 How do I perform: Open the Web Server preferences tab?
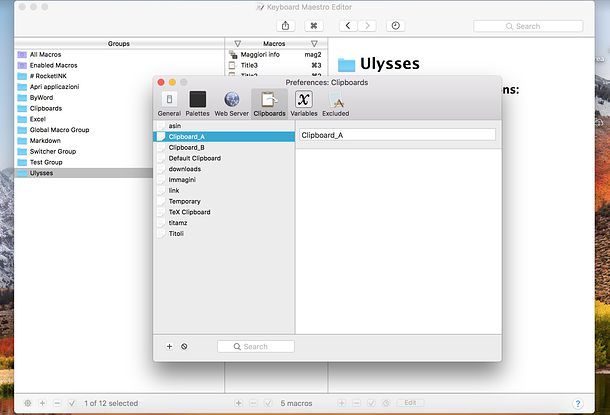click(231, 104)
